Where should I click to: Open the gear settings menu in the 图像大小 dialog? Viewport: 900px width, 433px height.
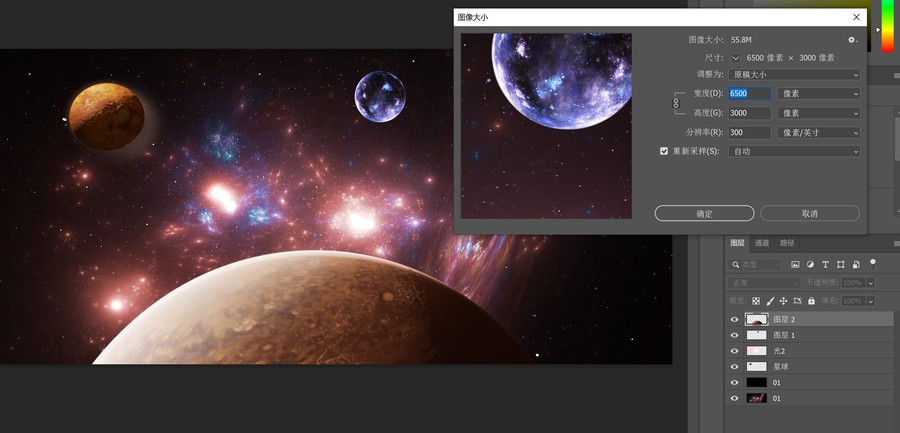click(852, 40)
